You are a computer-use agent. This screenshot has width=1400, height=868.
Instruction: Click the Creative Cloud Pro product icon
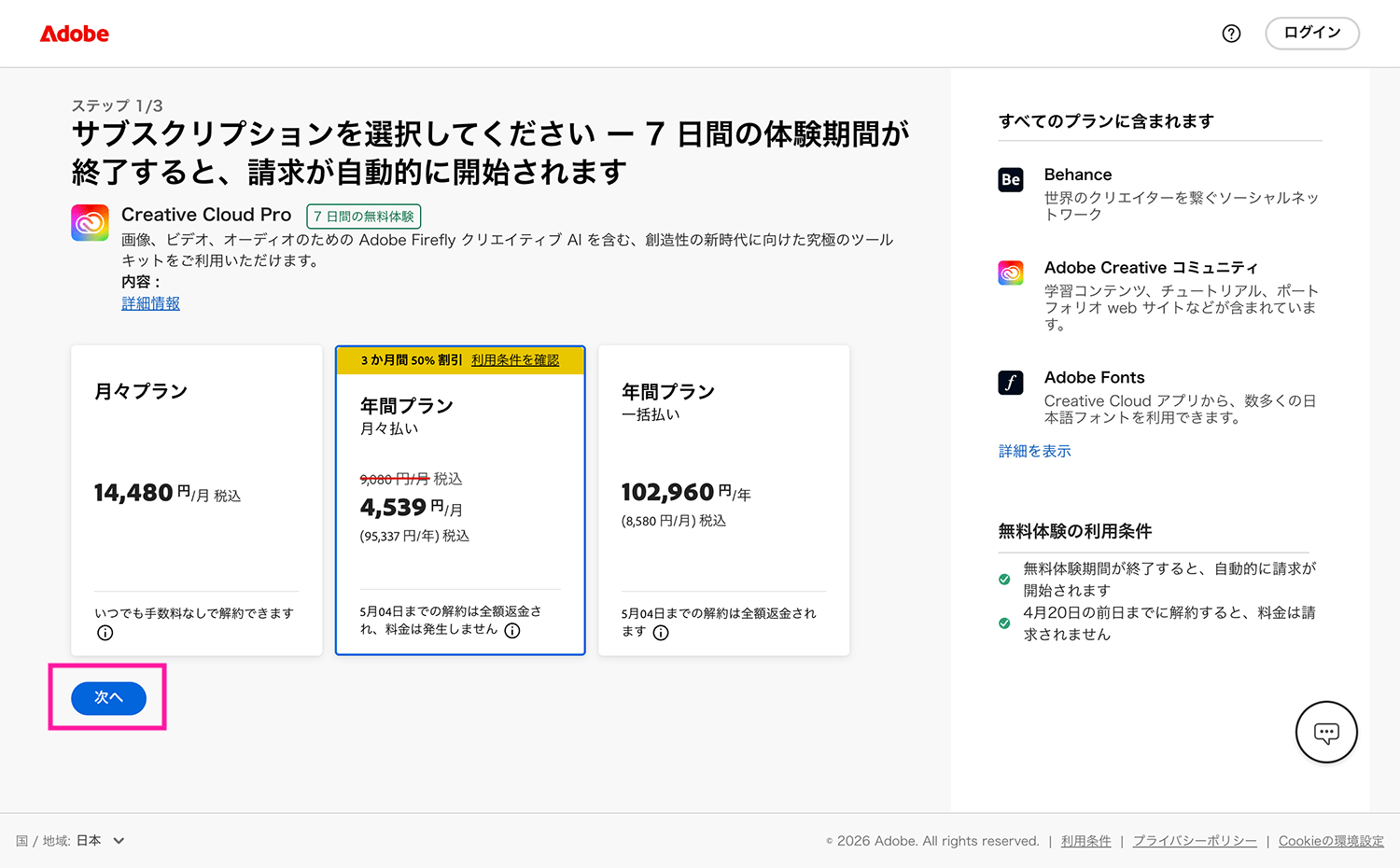click(90, 222)
